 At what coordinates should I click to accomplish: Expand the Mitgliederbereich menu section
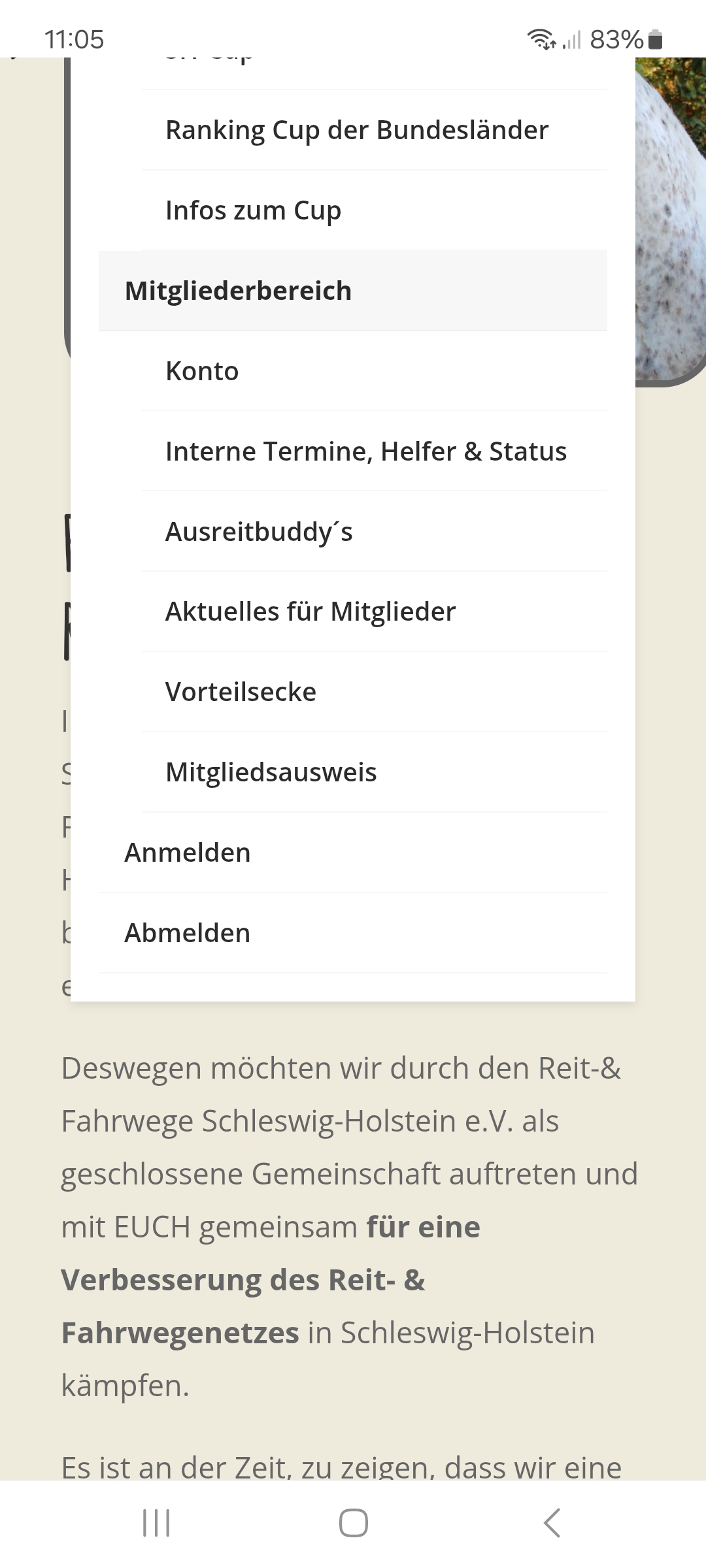pos(238,291)
